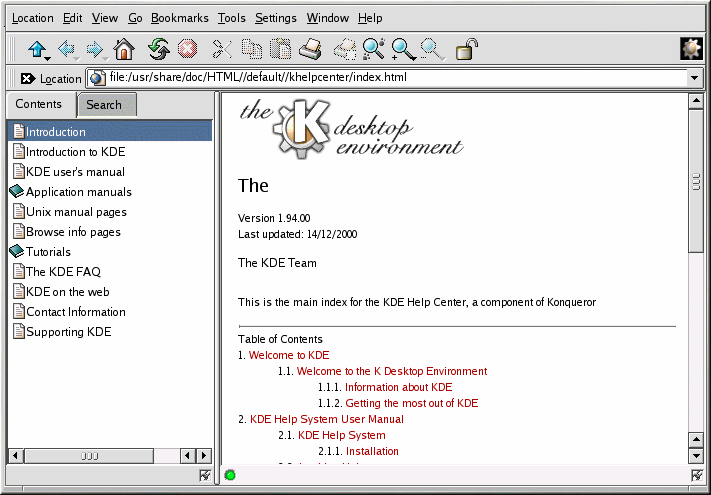Toggle the checkbox at the sidebar bottom corner

click(x=205, y=475)
